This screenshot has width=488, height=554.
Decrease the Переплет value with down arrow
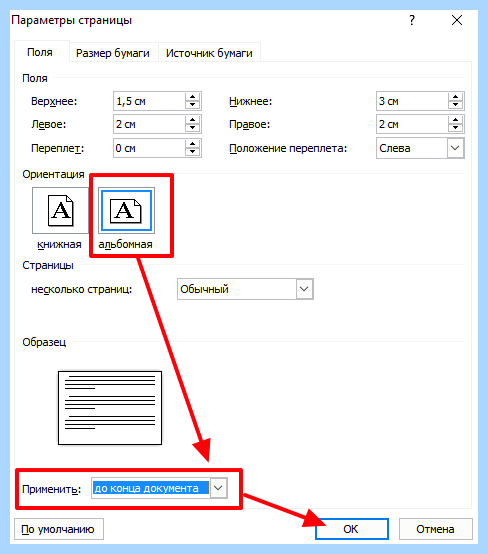(x=192, y=152)
